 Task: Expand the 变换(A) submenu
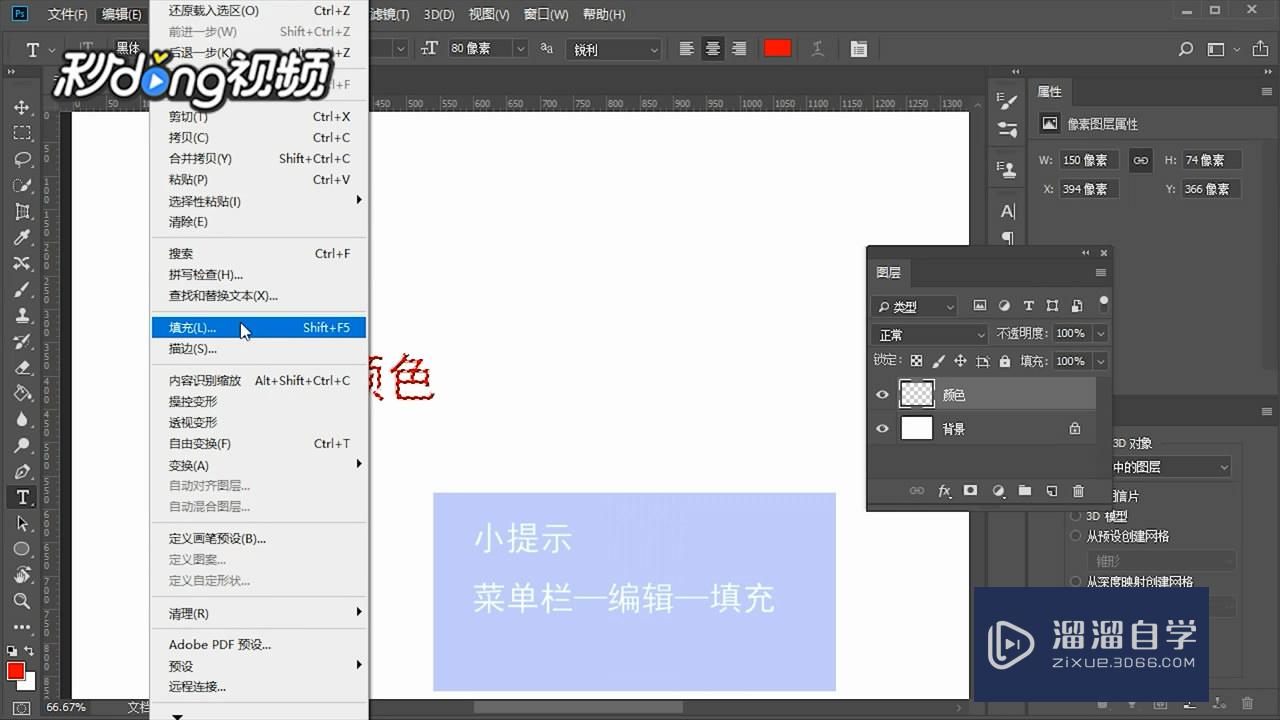pos(259,465)
